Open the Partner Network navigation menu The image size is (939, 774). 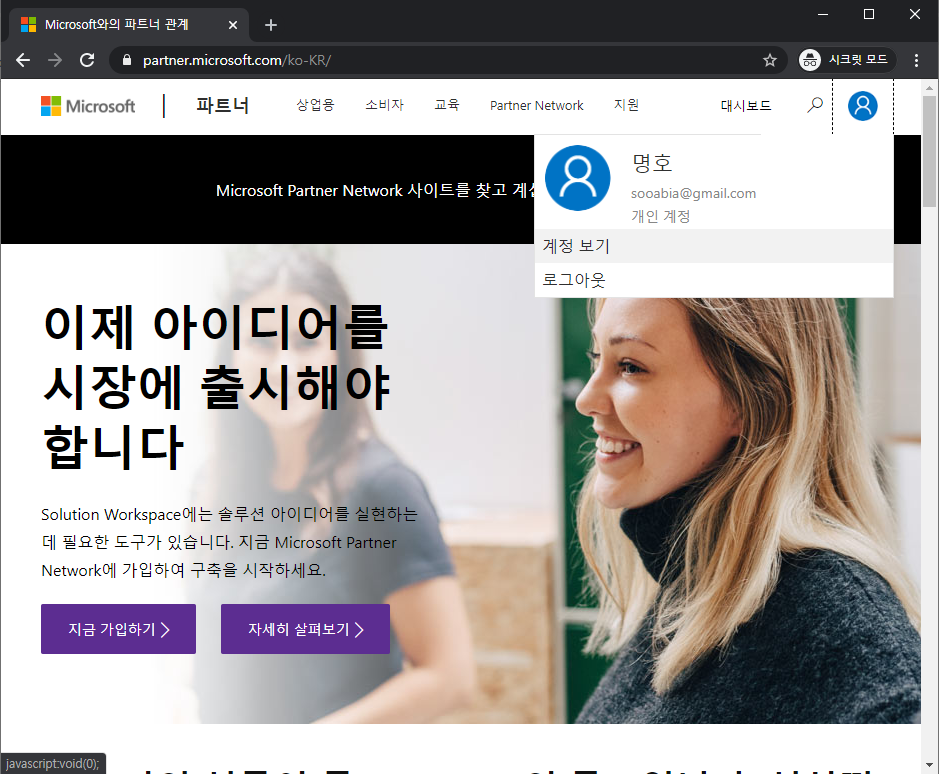537,105
